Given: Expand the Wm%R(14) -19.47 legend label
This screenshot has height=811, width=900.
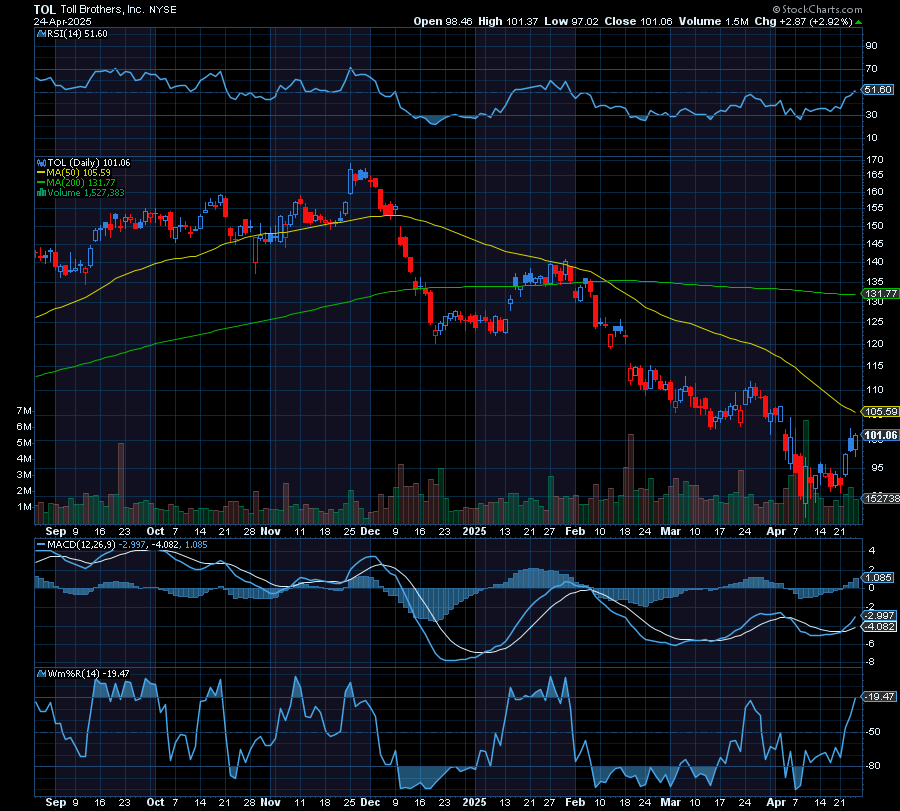Looking at the screenshot, I should (85, 676).
